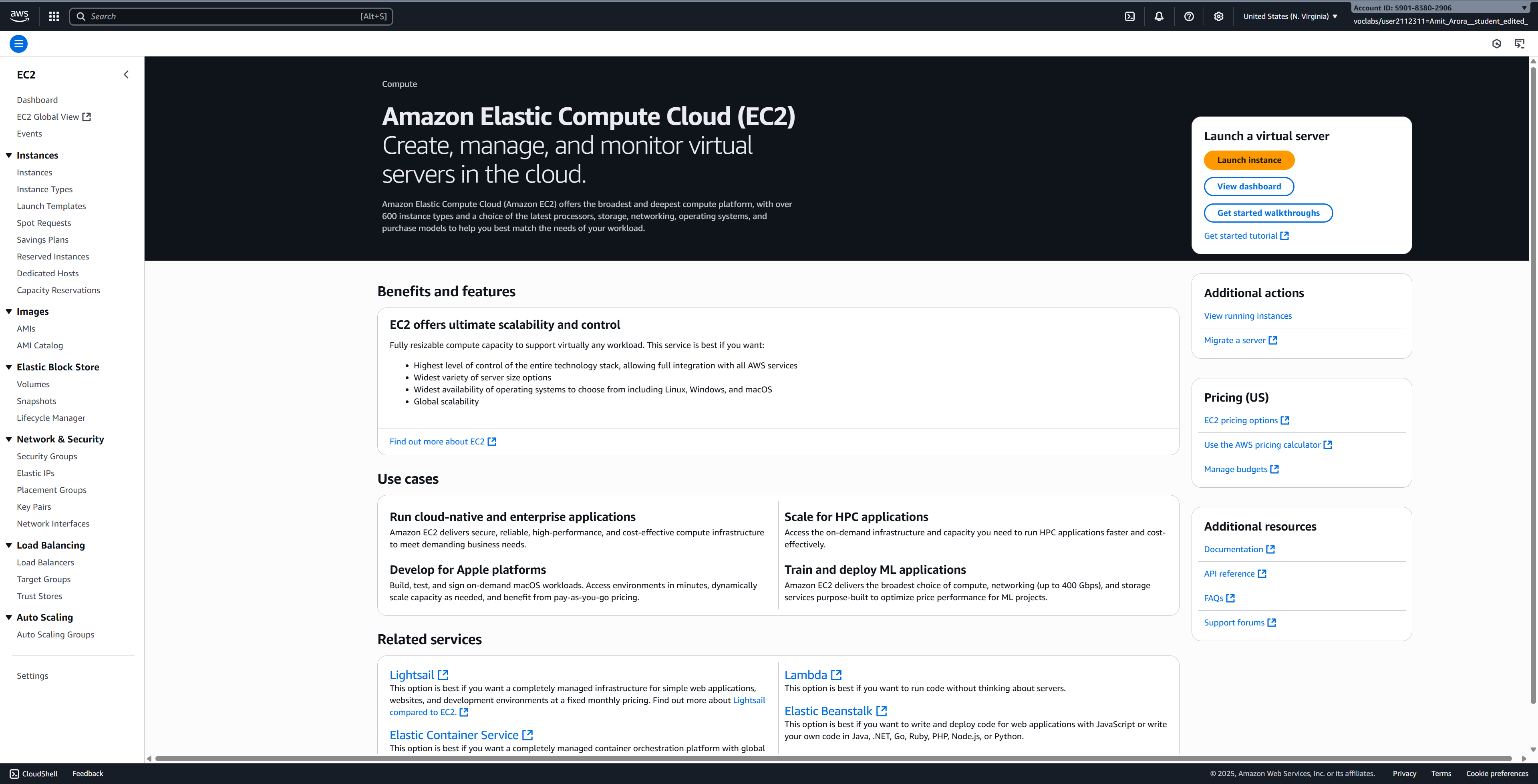
Task: Click the Launch instance button
Action: [x=1249, y=160]
